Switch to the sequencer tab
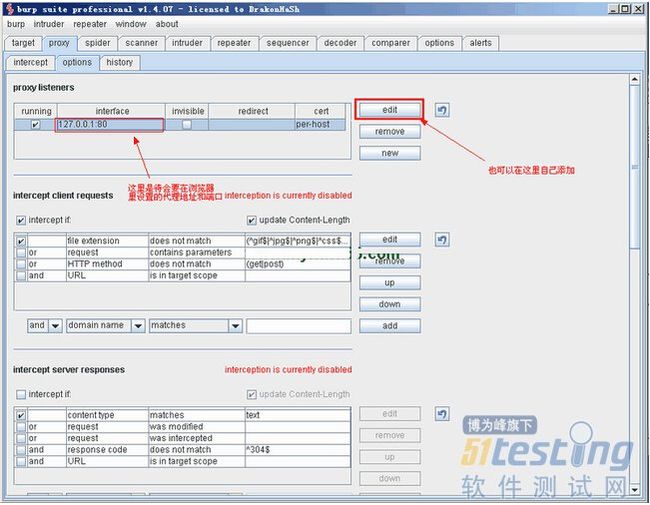650x505 pixels. (288, 43)
